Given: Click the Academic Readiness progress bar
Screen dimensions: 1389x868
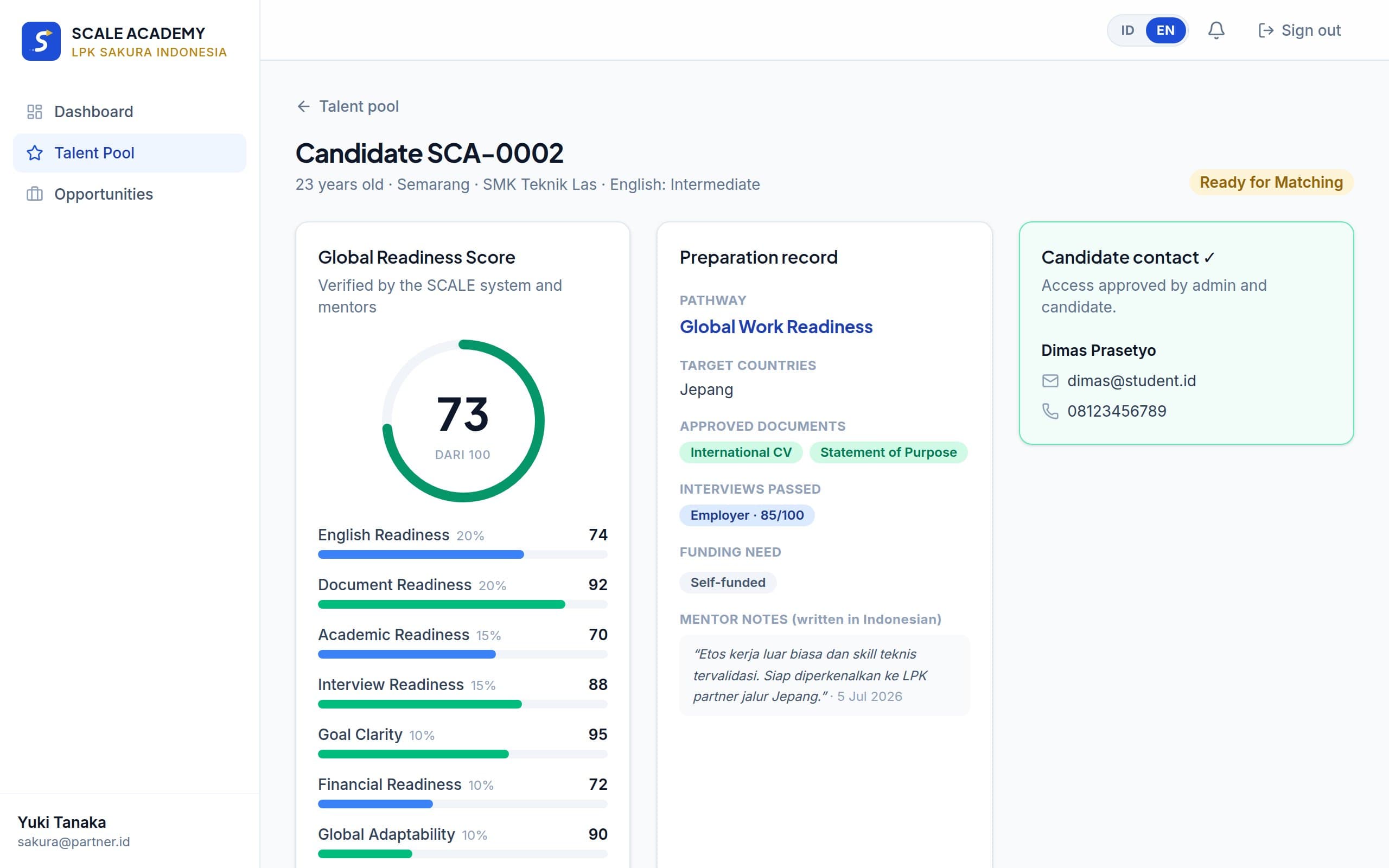Looking at the screenshot, I should click(463, 654).
